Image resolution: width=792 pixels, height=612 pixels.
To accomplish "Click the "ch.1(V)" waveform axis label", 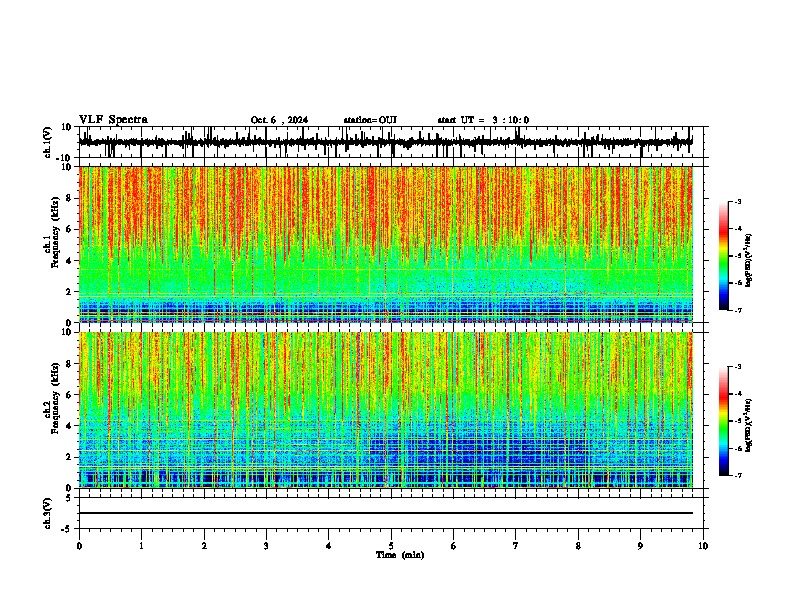I will (48, 142).
